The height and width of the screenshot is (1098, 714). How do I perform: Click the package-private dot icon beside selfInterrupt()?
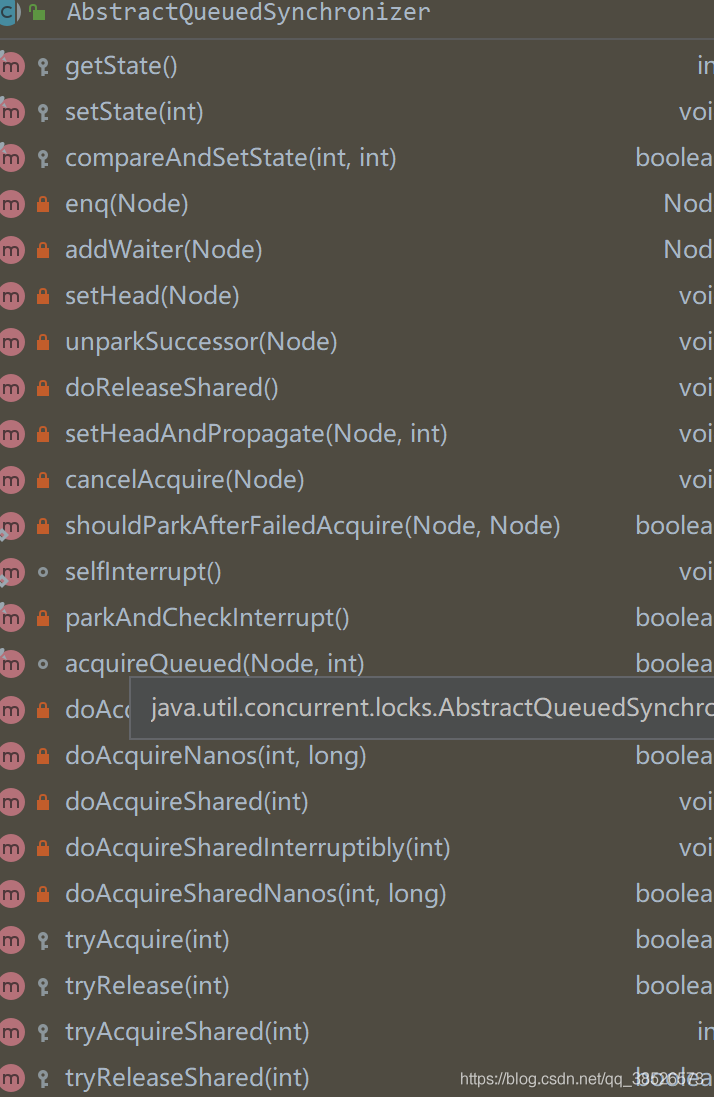[43, 572]
